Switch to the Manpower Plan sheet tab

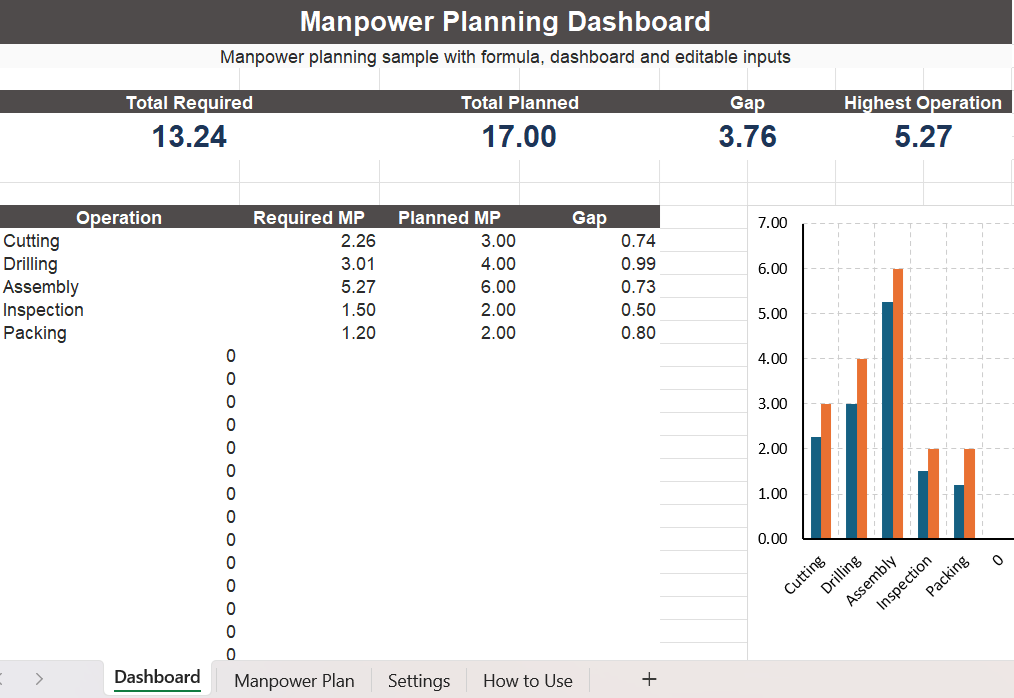294,681
